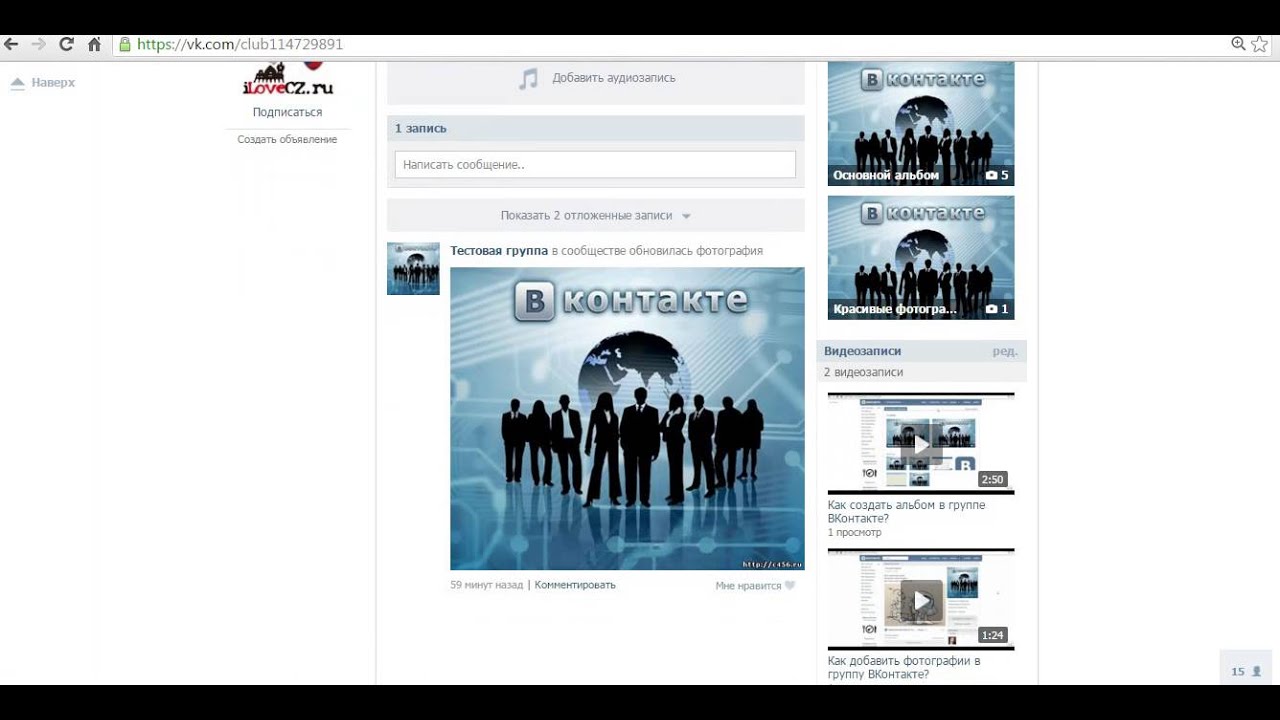Click the green padlock security icon

point(125,44)
